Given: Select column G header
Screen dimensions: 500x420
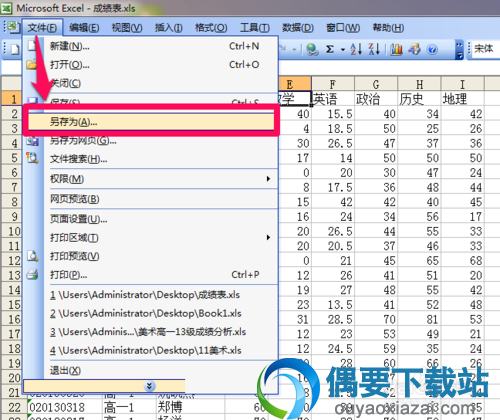Looking at the screenshot, I should (376, 84).
